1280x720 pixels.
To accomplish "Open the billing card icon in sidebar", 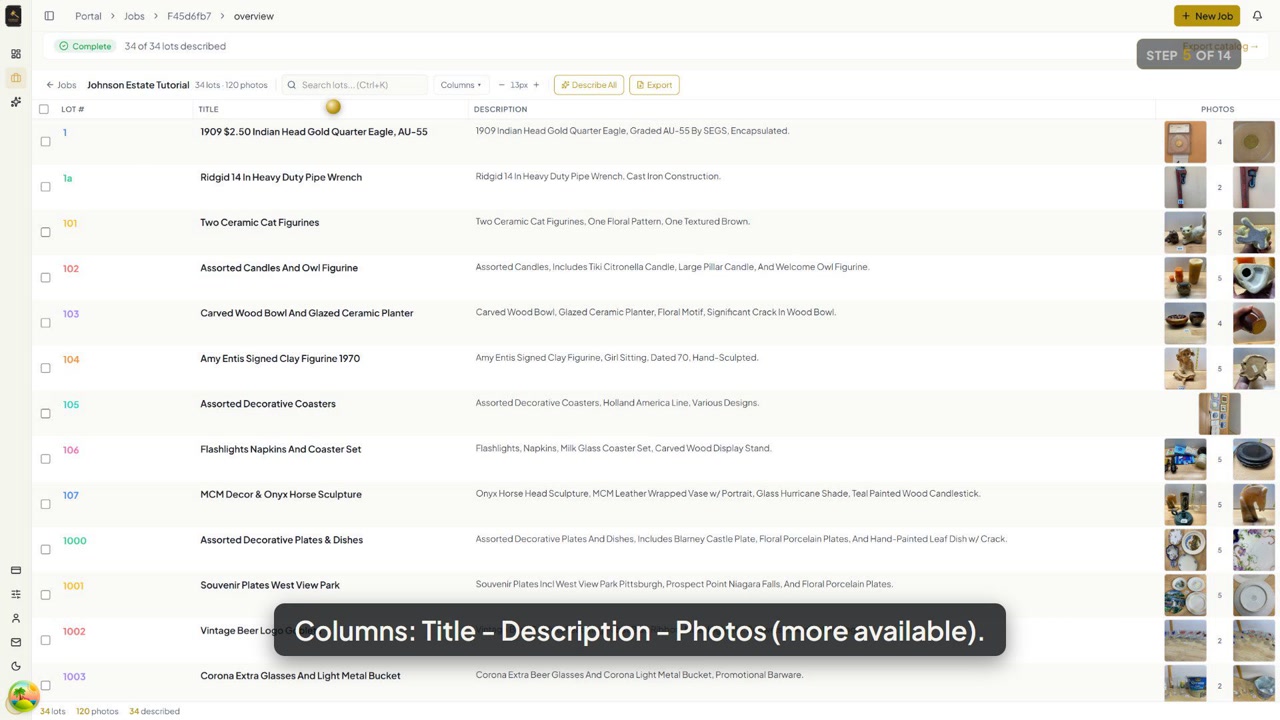I will coord(15,570).
